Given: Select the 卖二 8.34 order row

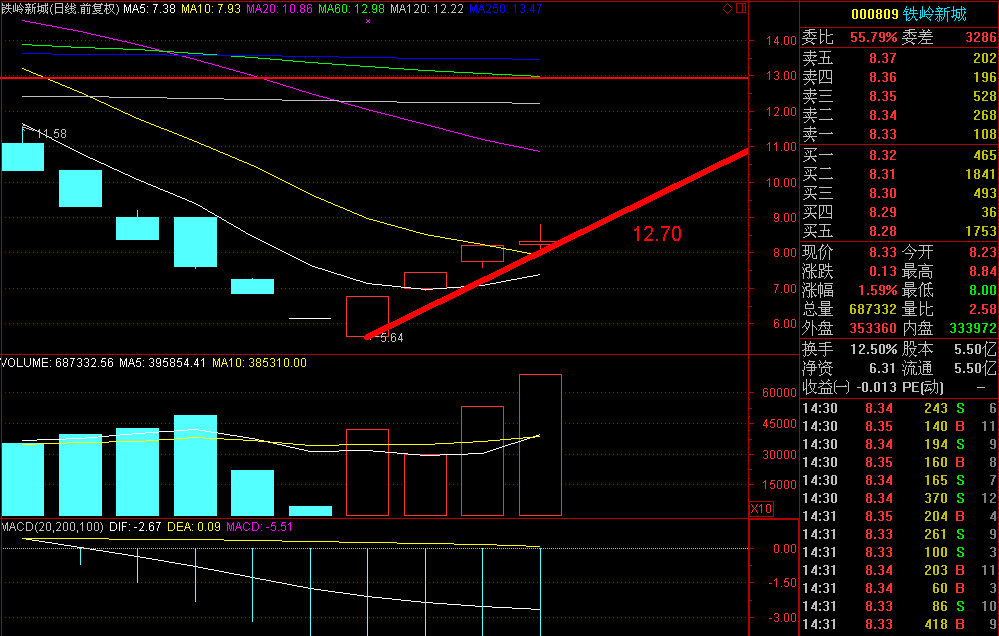Looking at the screenshot, I should pos(899,115).
